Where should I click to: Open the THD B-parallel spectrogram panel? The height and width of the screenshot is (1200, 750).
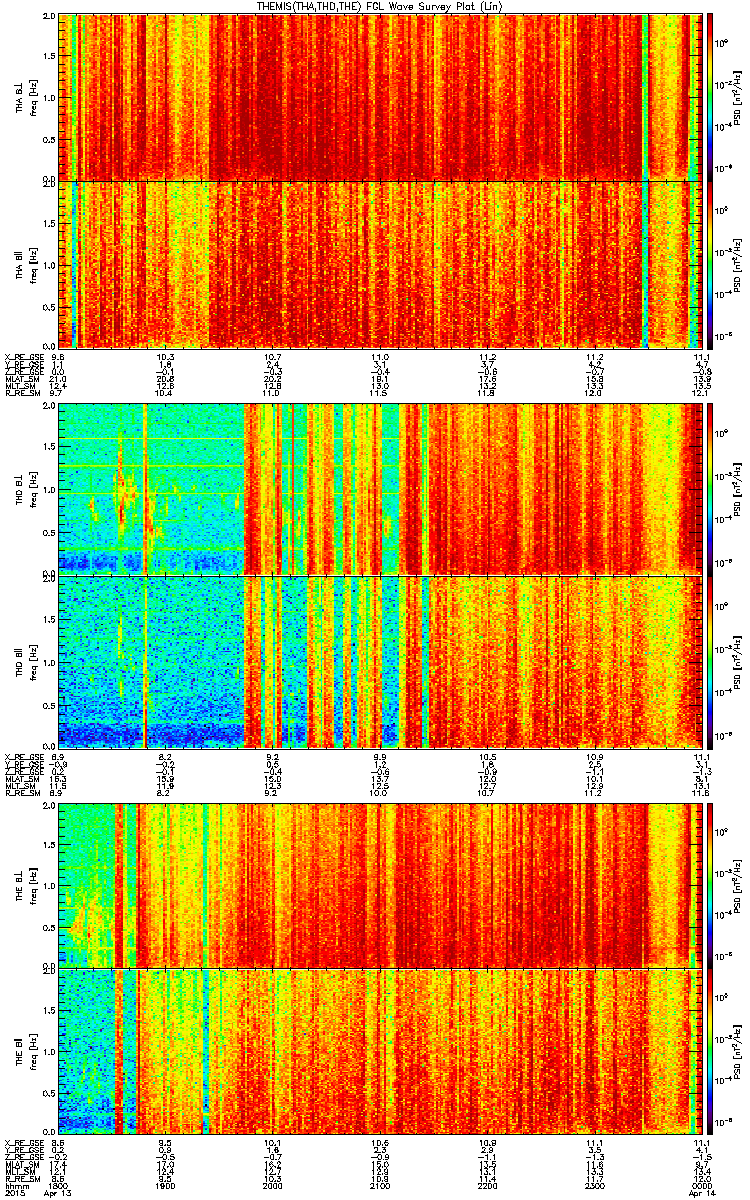(x=379, y=661)
